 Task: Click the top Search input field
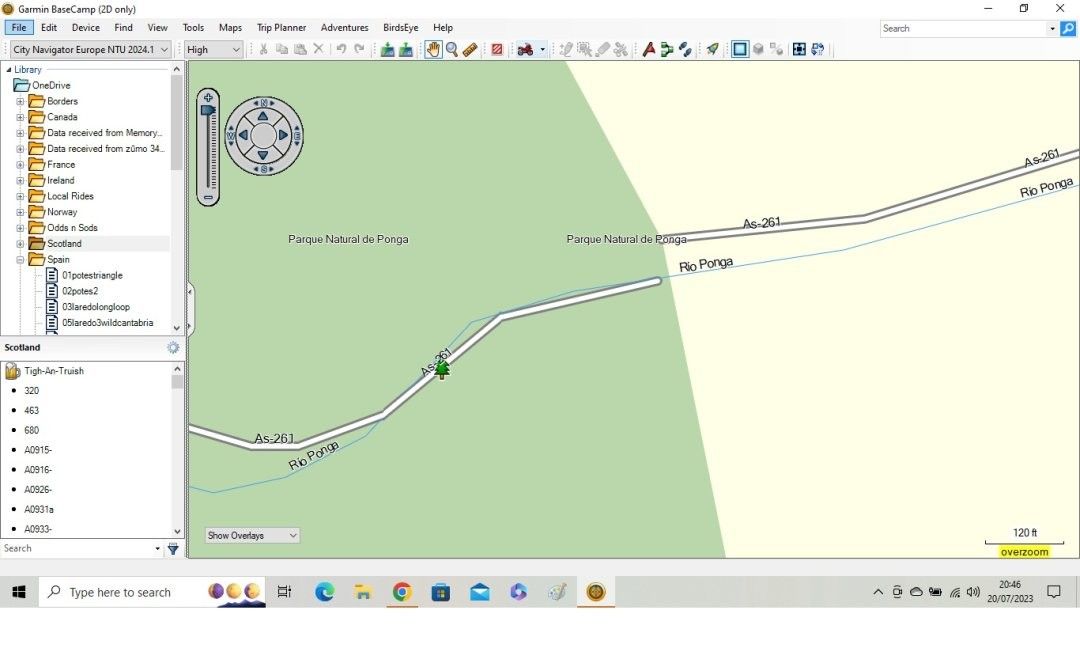[963, 28]
